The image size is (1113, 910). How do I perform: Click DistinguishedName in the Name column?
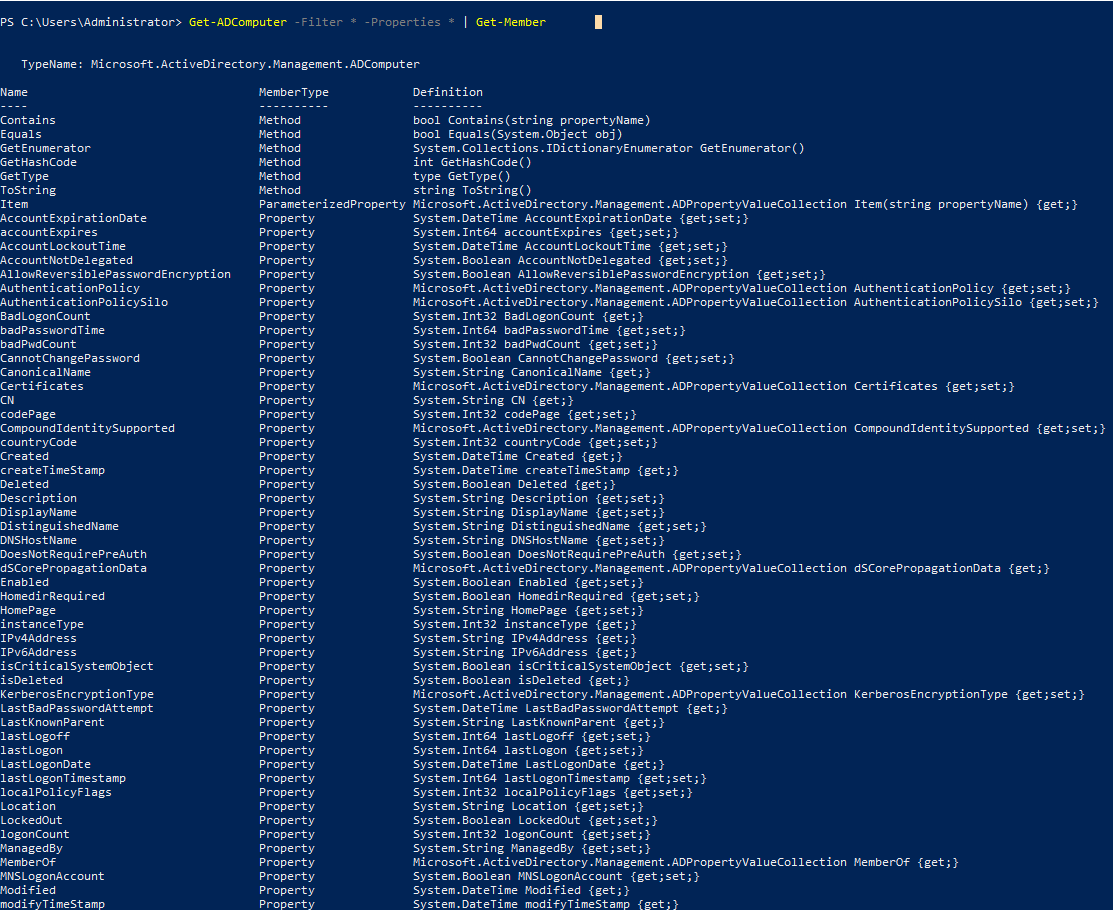pyautogui.click(x=59, y=526)
